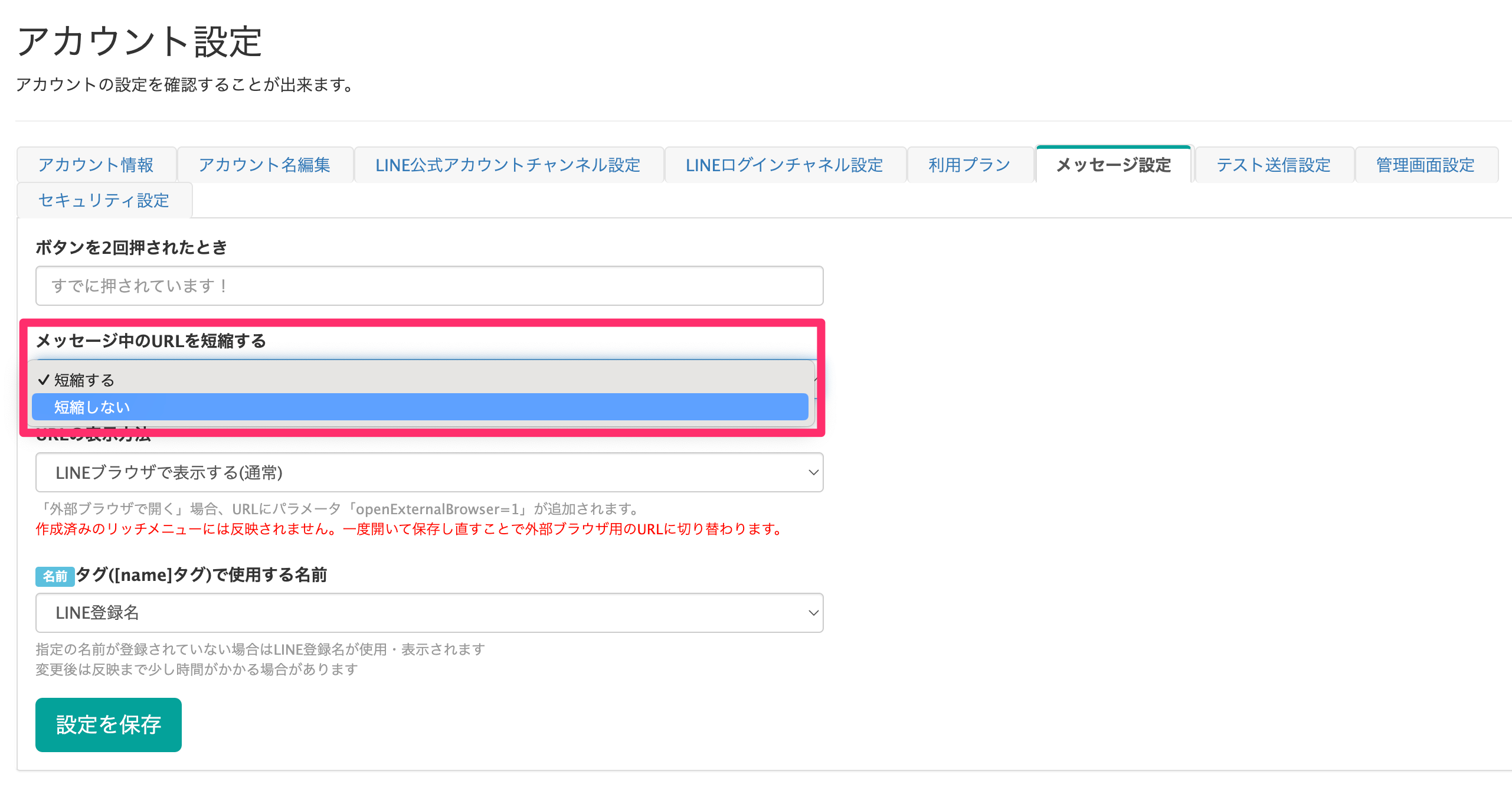The width and height of the screenshot is (1512, 797).
Task: Open the アカウント情報 tab
Action: coord(96,165)
